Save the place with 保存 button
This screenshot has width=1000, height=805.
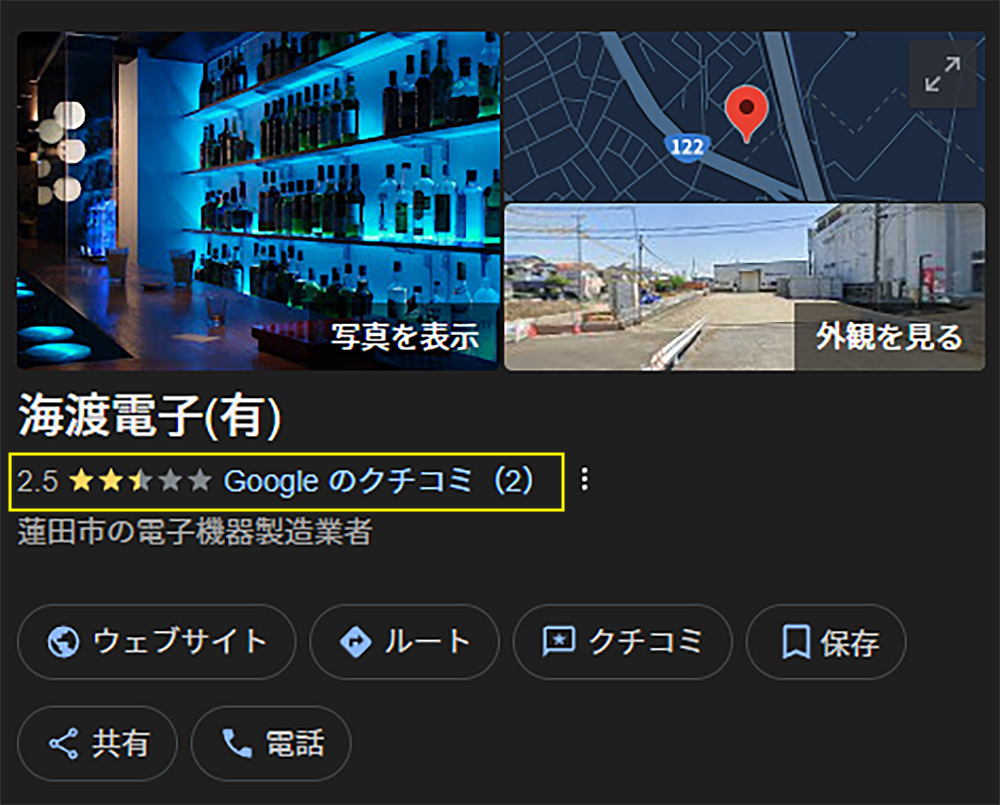(826, 642)
